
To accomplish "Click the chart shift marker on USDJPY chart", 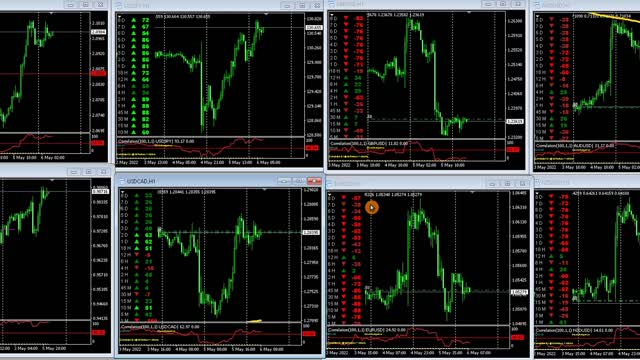I will pyautogui.click(x=266, y=14).
